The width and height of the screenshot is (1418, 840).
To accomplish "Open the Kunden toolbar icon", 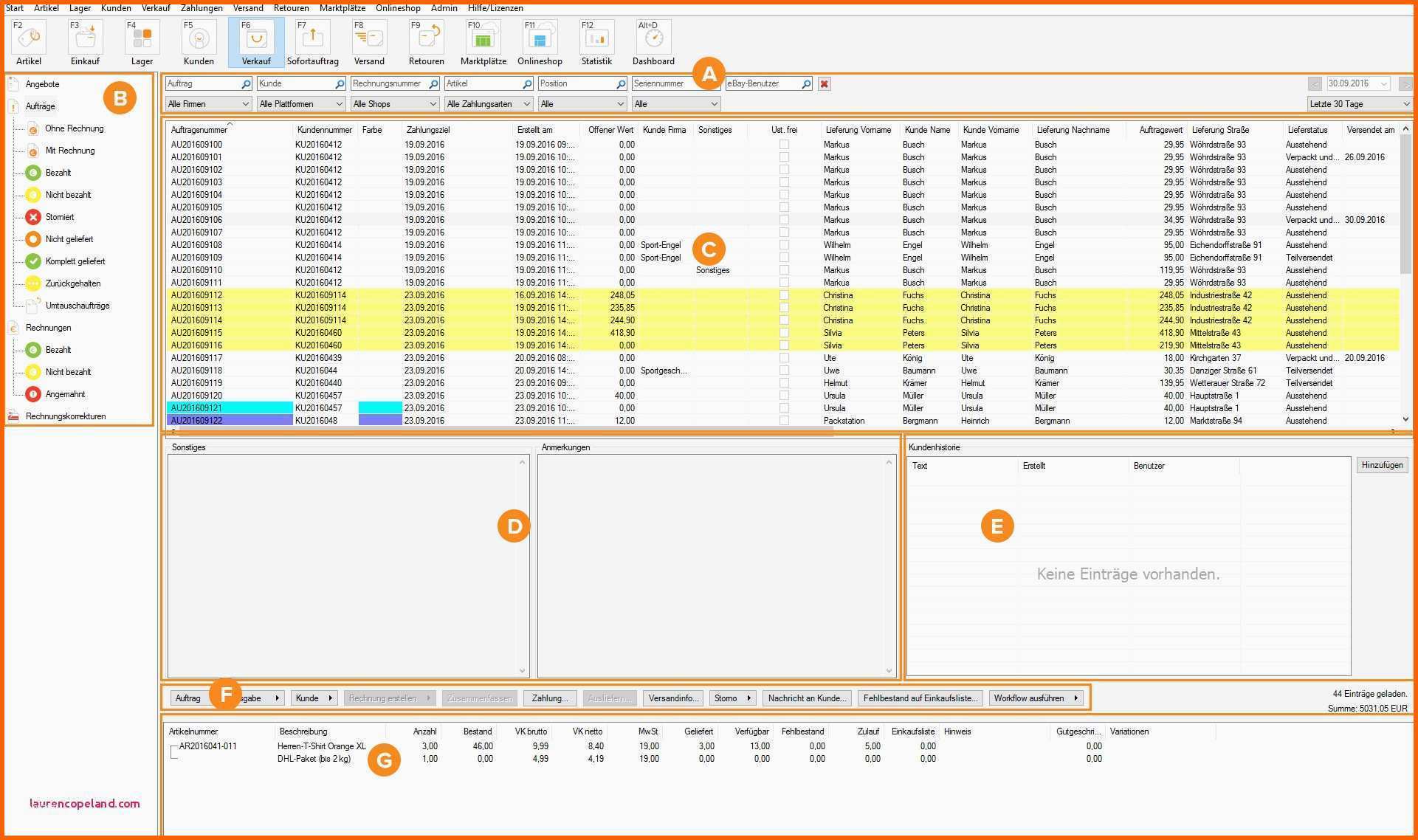I will [199, 43].
